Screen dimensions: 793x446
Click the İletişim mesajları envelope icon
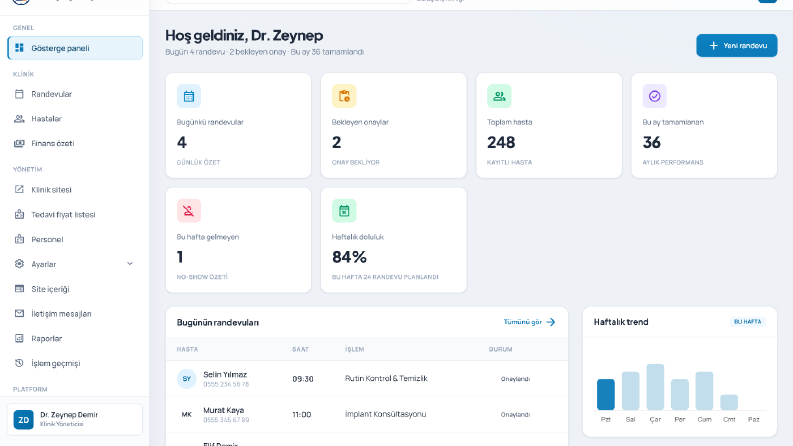coord(19,314)
